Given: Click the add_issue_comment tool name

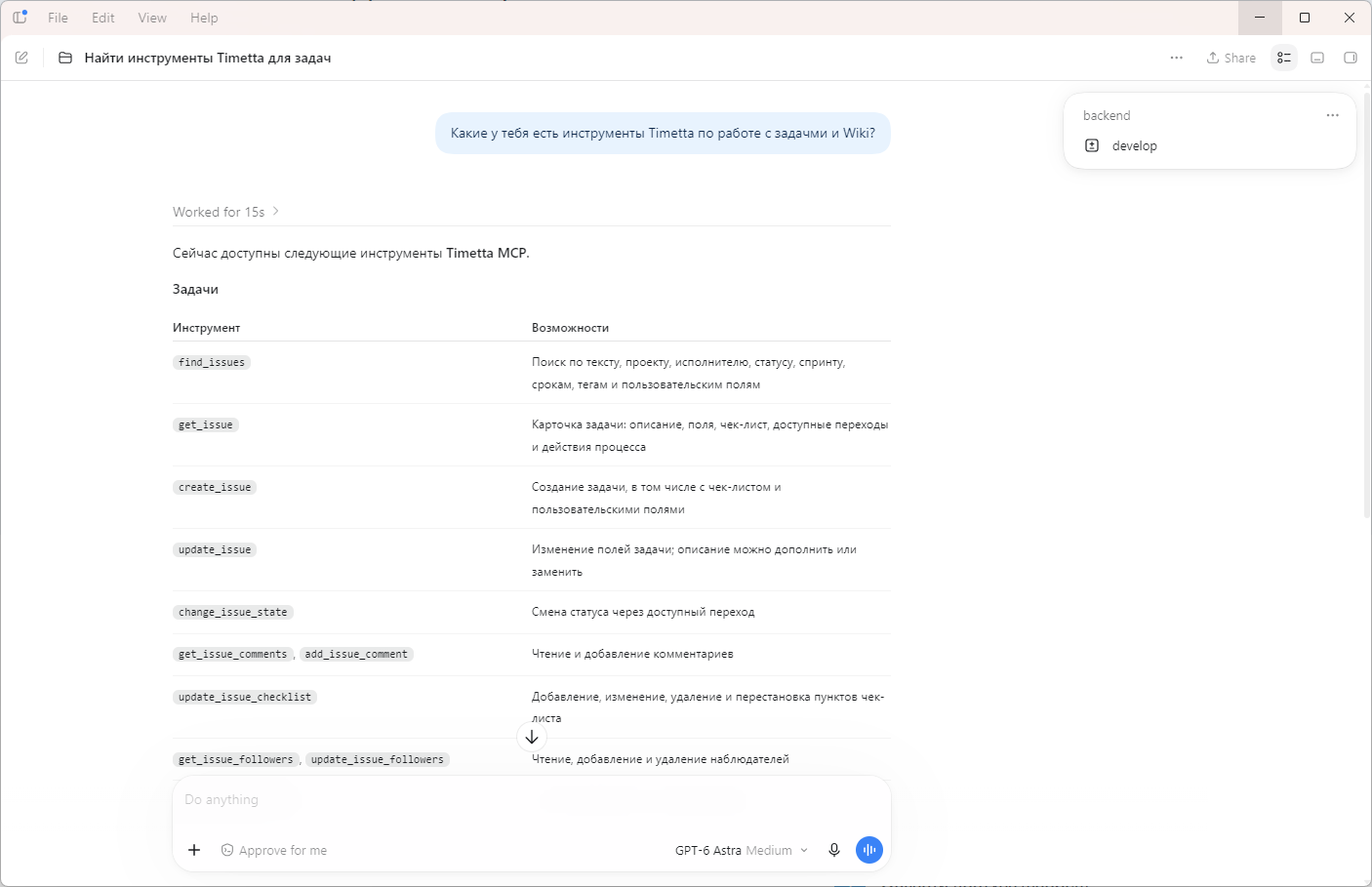Looking at the screenshot, I should [x=356, y=654].
